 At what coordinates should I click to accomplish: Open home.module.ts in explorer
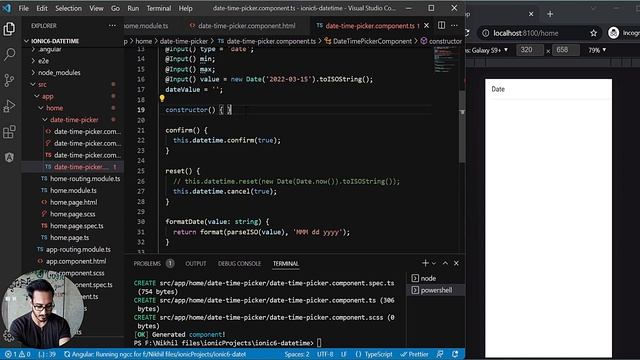73,191
